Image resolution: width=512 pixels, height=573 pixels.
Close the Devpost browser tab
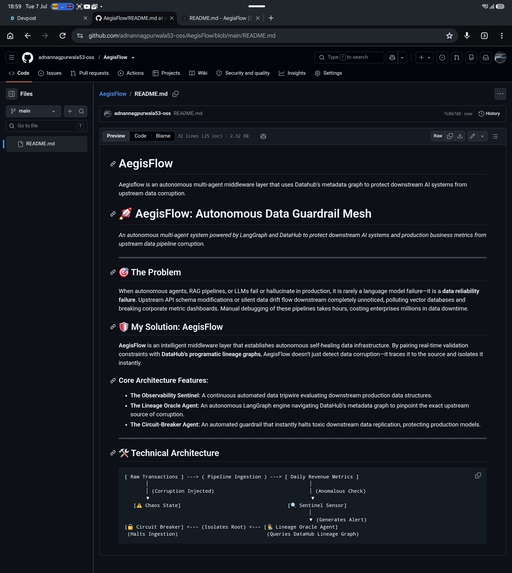86,18
